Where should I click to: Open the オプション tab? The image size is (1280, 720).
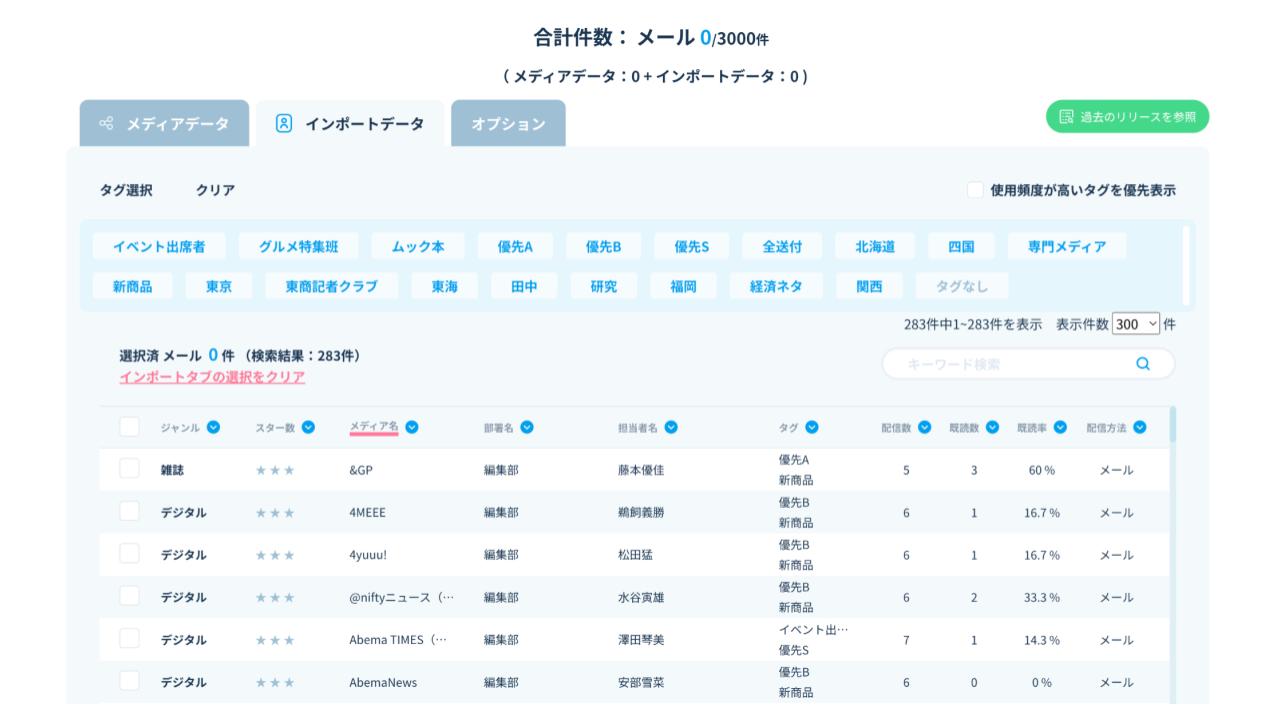point(508,124)
